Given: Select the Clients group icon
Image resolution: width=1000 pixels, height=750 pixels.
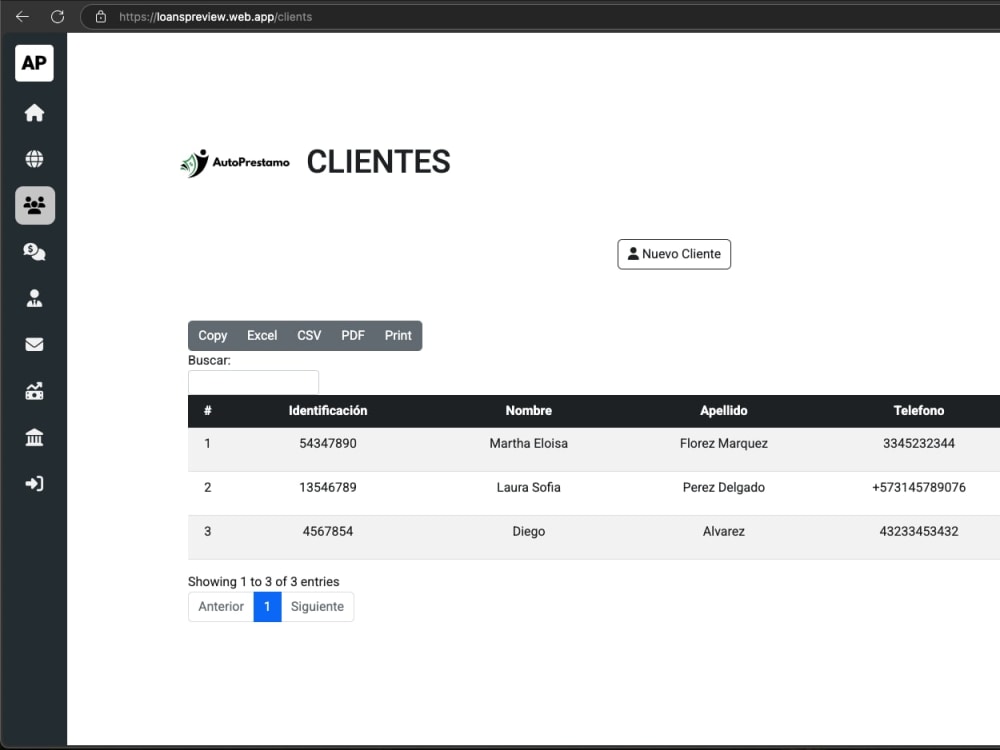Looking at the screenshot, I should point(35,205).
